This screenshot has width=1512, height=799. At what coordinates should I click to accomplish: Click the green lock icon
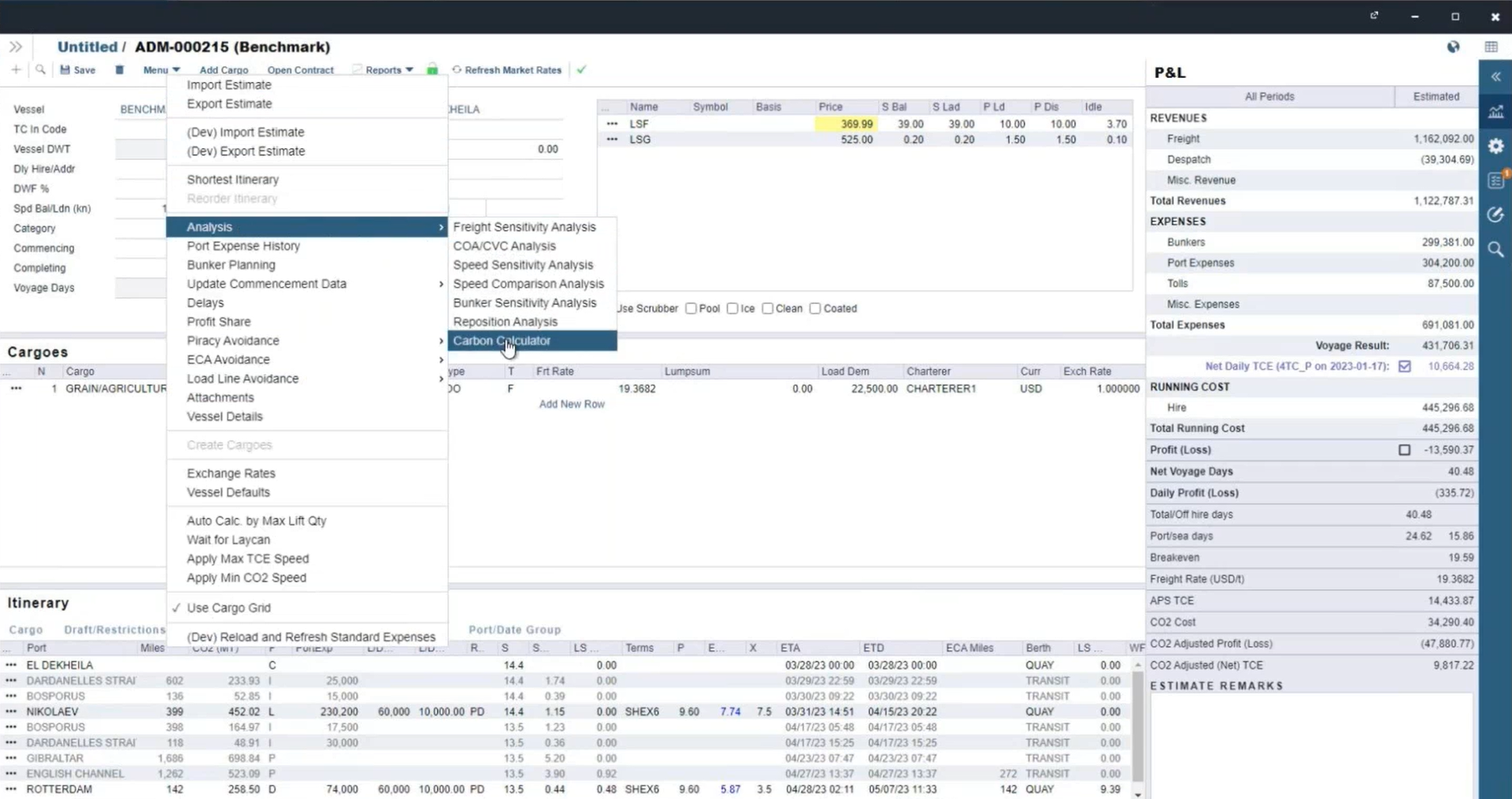[x=432, y=70]
